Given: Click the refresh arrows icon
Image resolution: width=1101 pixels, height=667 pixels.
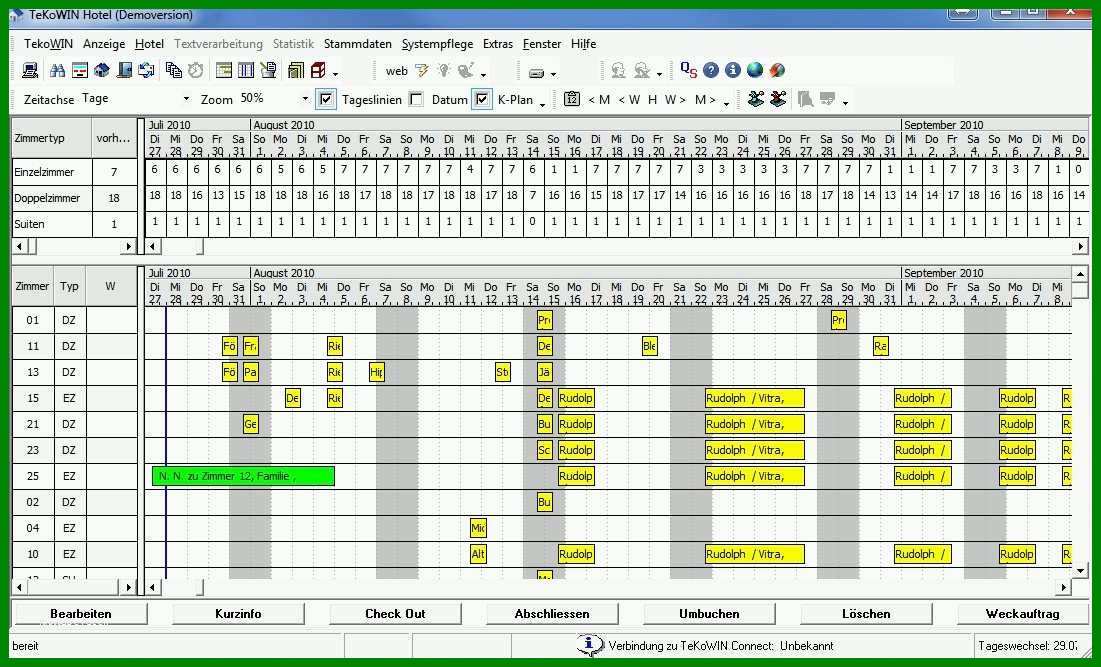Looking at the screenshot, I should click(146, 70).
